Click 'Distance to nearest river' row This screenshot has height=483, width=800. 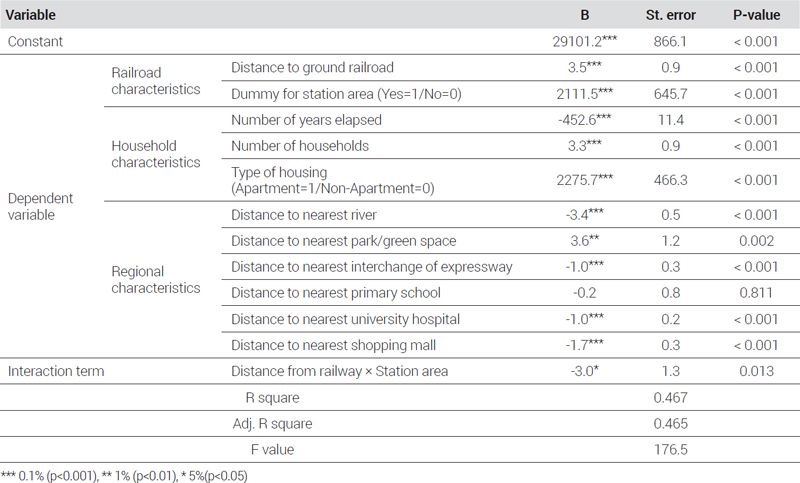point(304,215)
